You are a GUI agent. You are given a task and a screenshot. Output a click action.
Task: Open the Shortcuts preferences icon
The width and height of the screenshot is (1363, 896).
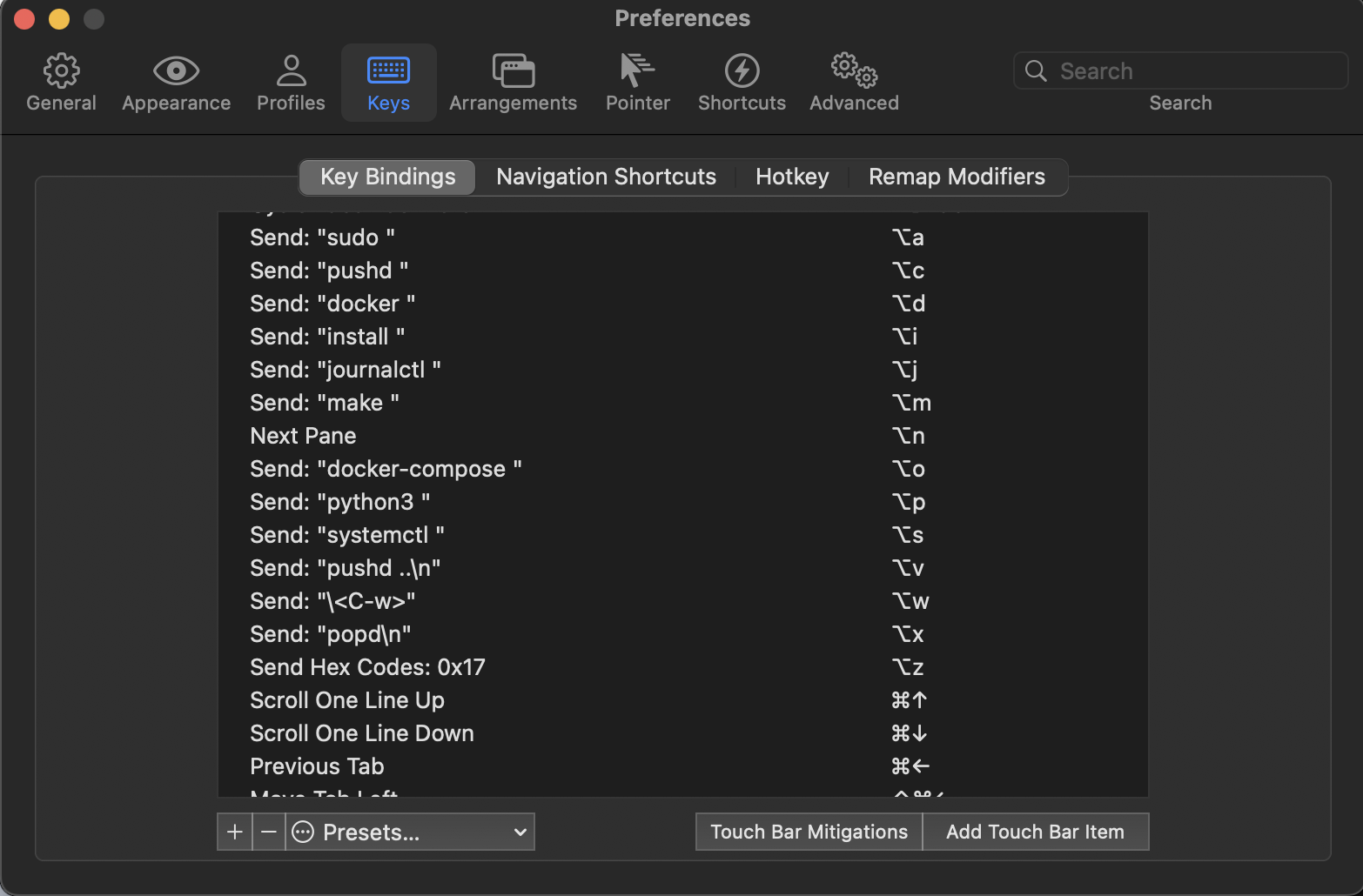(x=742, y=81)
